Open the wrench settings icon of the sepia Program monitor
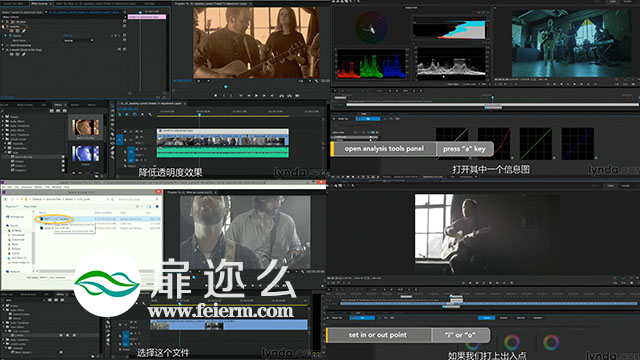 coord(317,81)
